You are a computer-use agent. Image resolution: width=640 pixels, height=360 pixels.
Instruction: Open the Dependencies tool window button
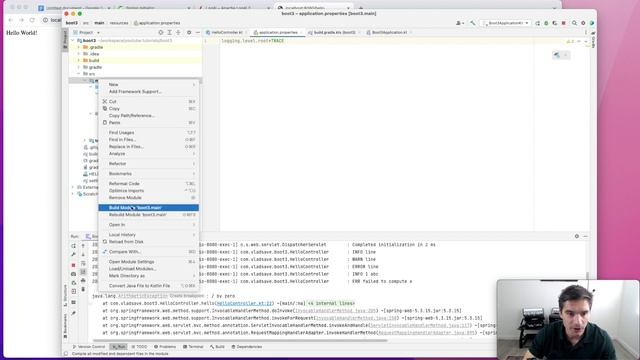point(247,347)
